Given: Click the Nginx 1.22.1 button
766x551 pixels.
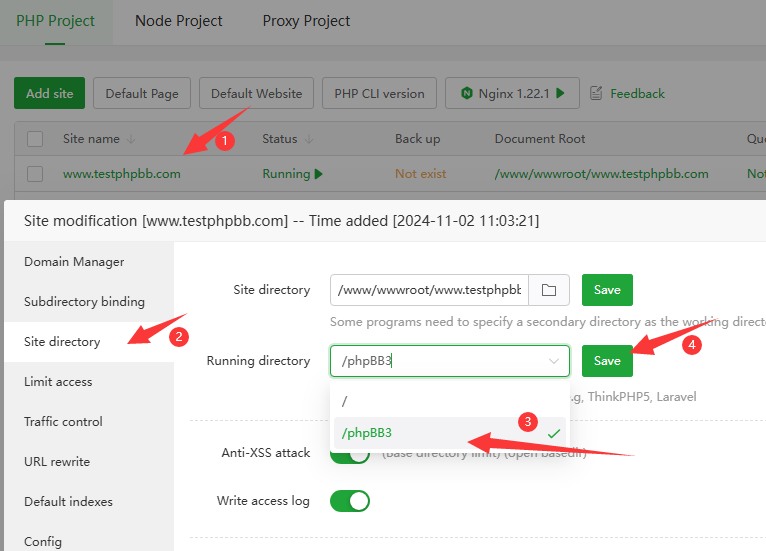Looking at the screenshot, I should click(x=512, y=93).
